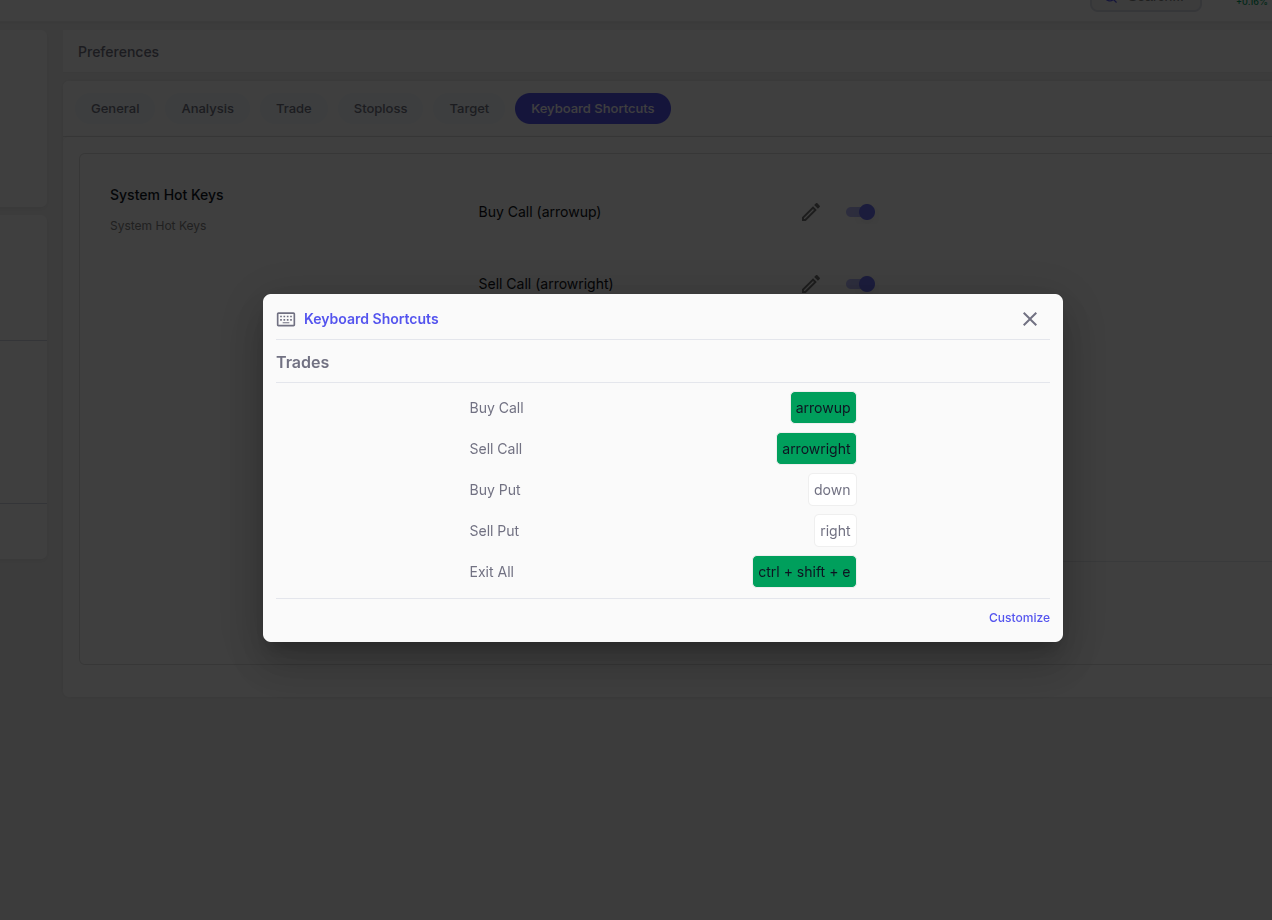Image resolution: width=1272 pixels, height=920 pixels.
Task: Click the Buy Call label in dialog
Action: click(497, 408)
